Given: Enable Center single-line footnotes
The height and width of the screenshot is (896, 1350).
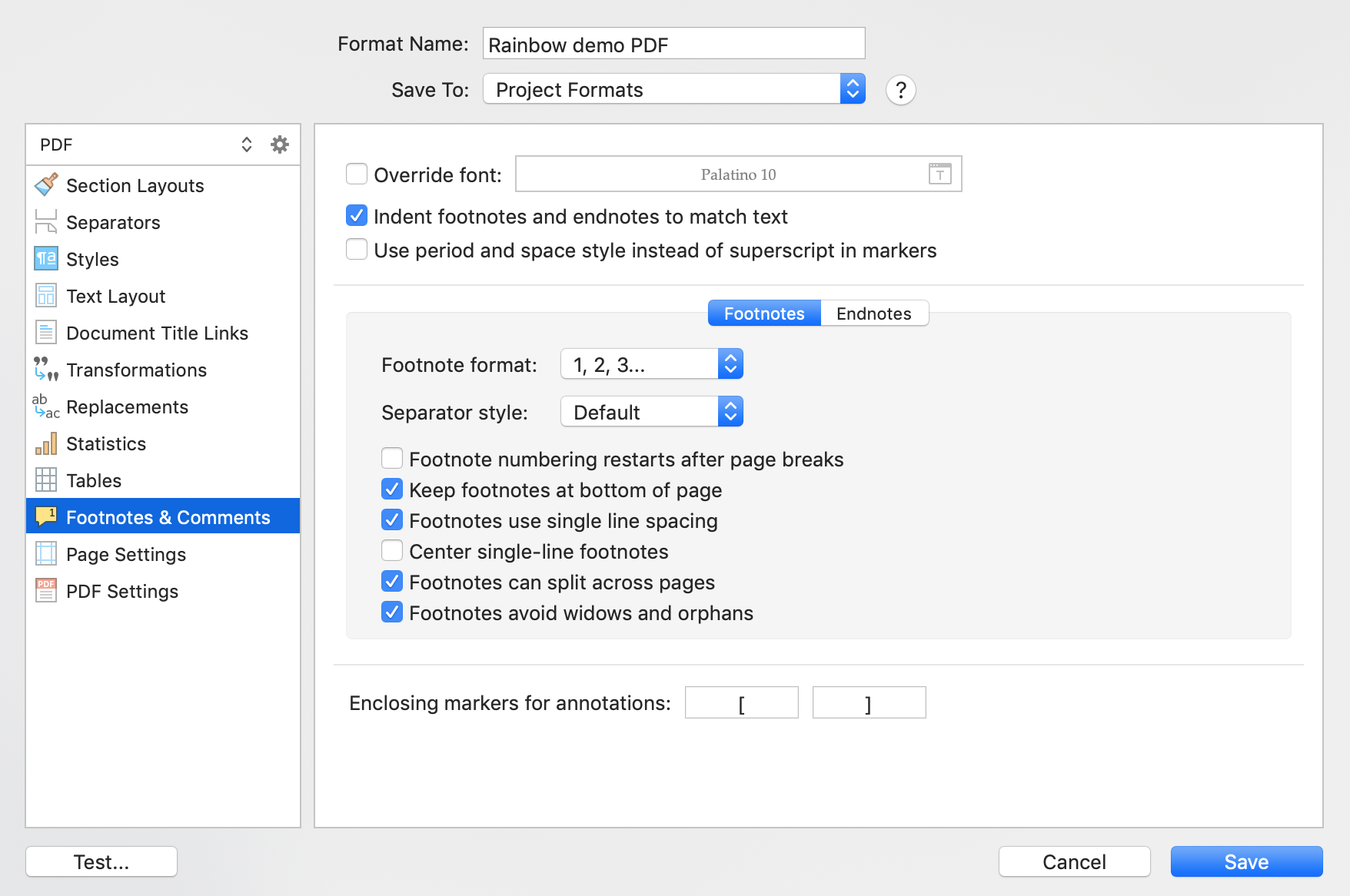Looking at the screenshot, I should [392, 551].
